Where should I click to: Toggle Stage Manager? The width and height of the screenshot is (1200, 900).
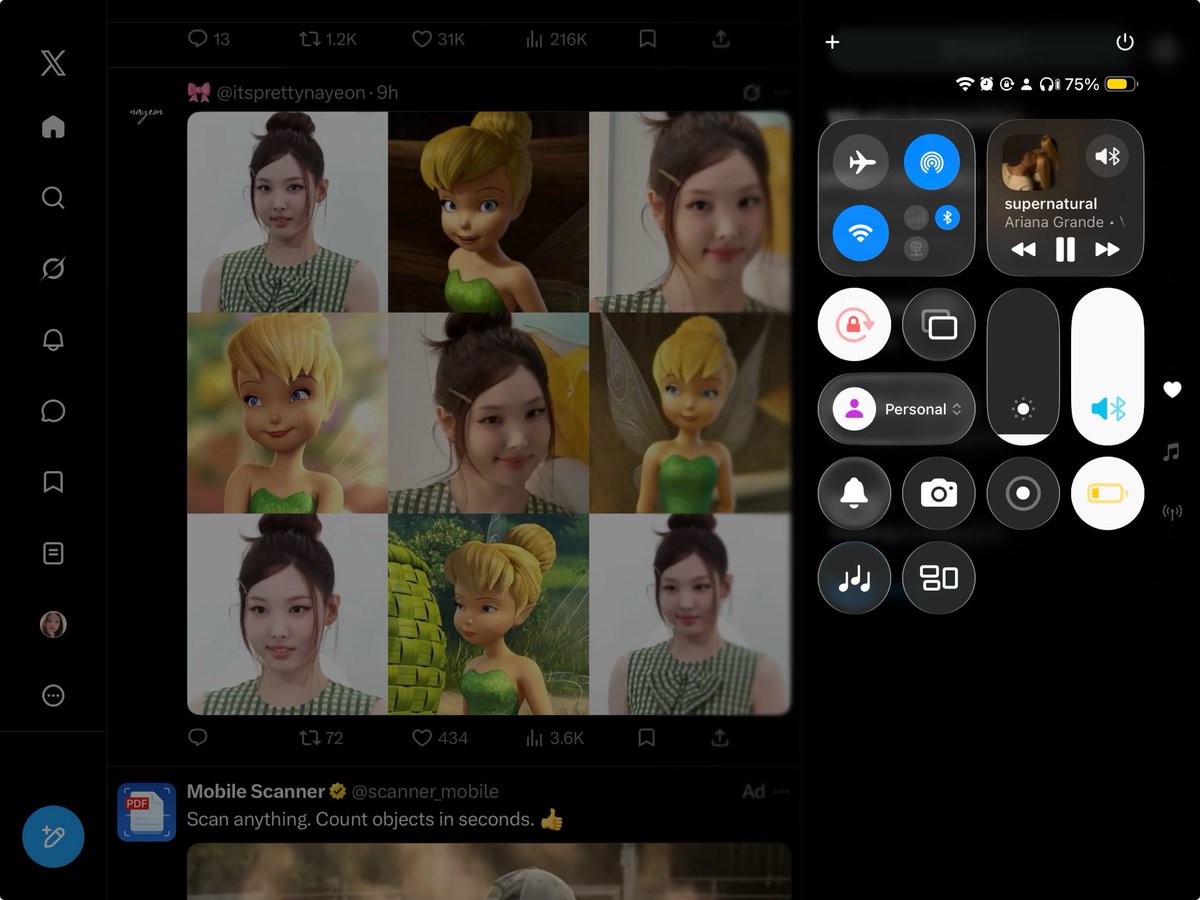(939, 578)
